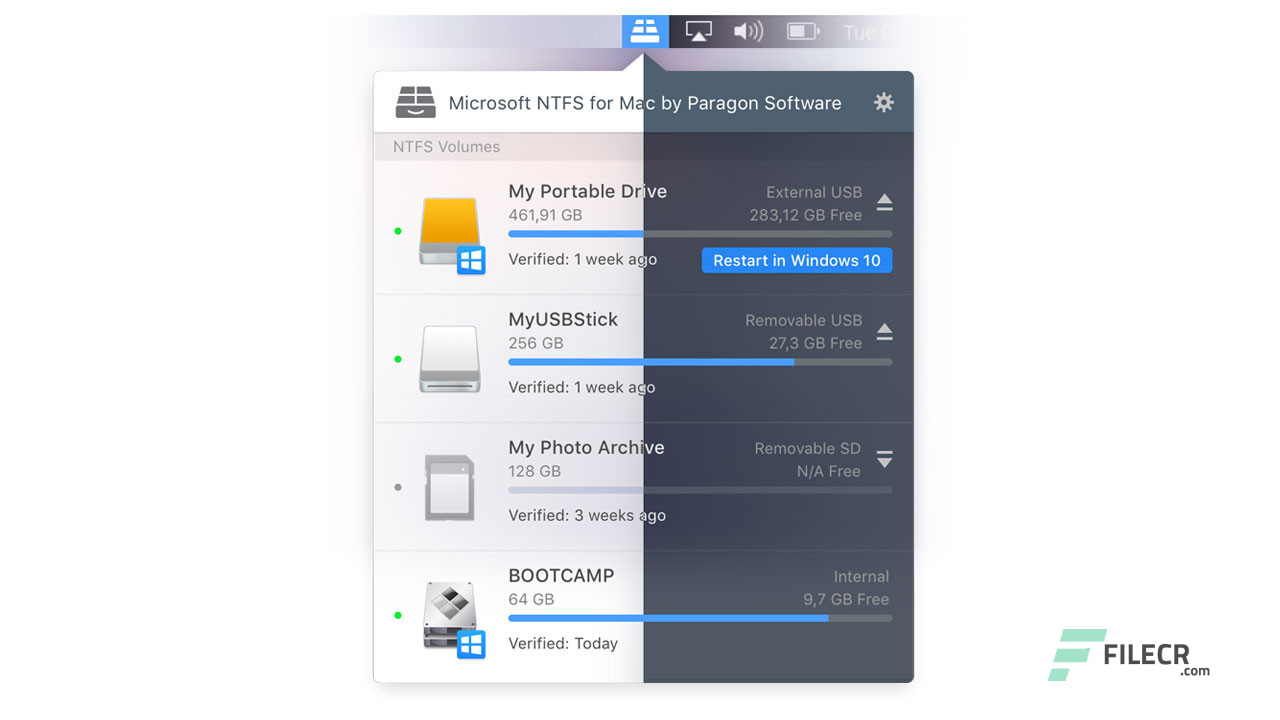Click 'External USB' connection label
Image resolution: width=1280 pixels, height=720 pixels.
coord(814,192)
